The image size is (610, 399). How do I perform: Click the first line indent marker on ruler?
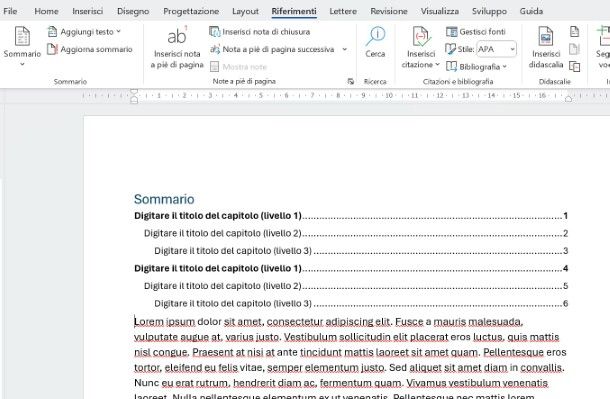pyautogui.click(x=134, y=92)
